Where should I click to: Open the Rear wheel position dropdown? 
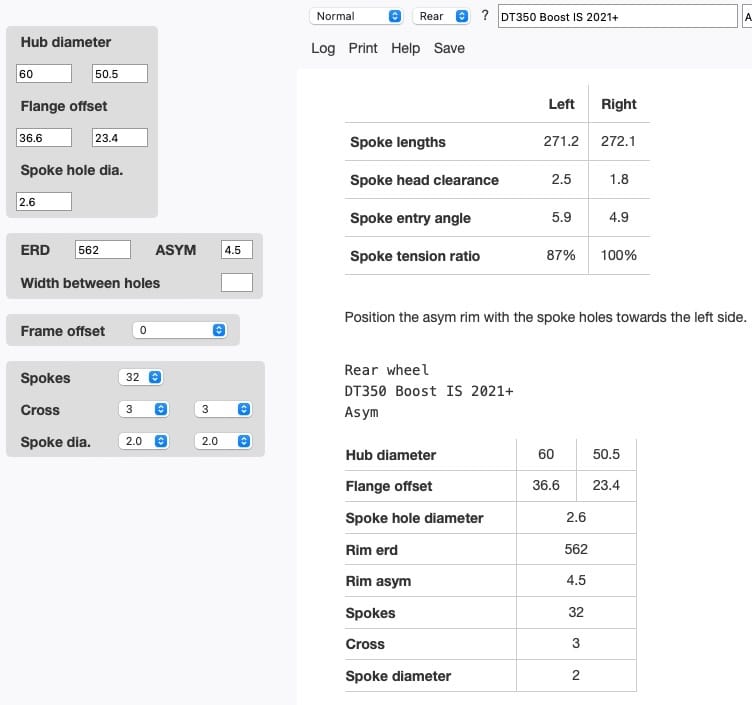(441, 16)
